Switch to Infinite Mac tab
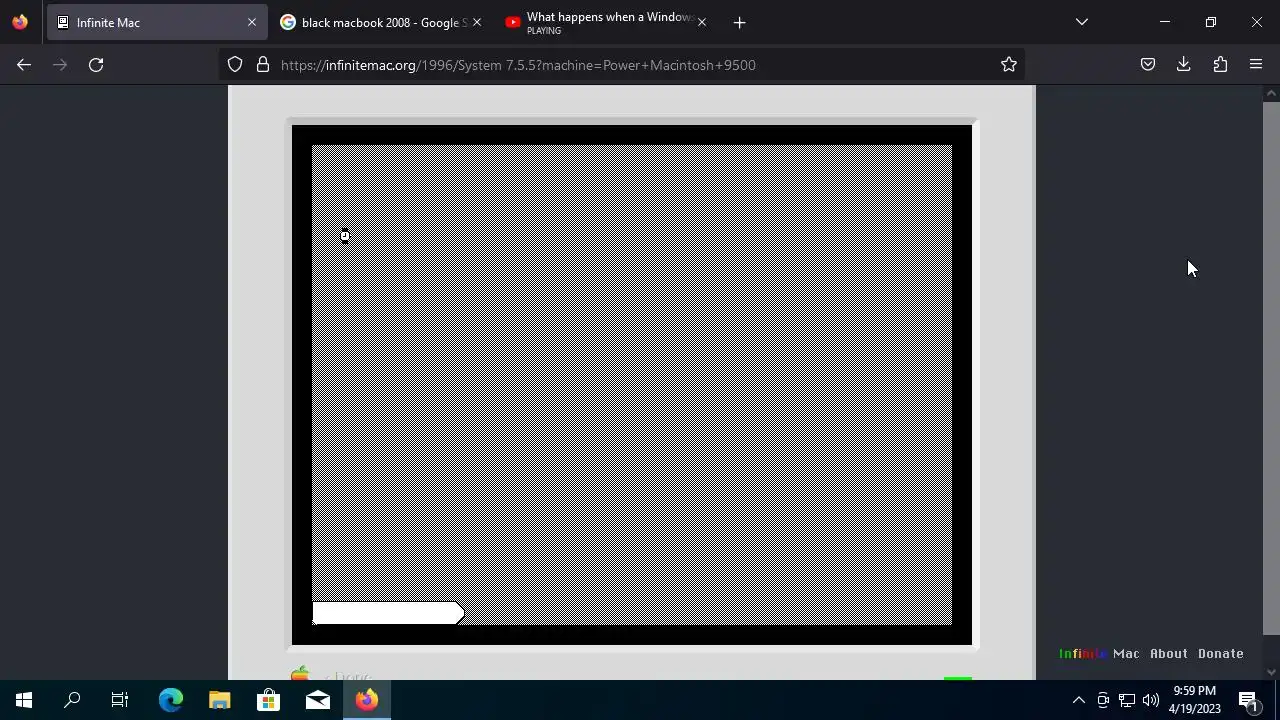 157,22
